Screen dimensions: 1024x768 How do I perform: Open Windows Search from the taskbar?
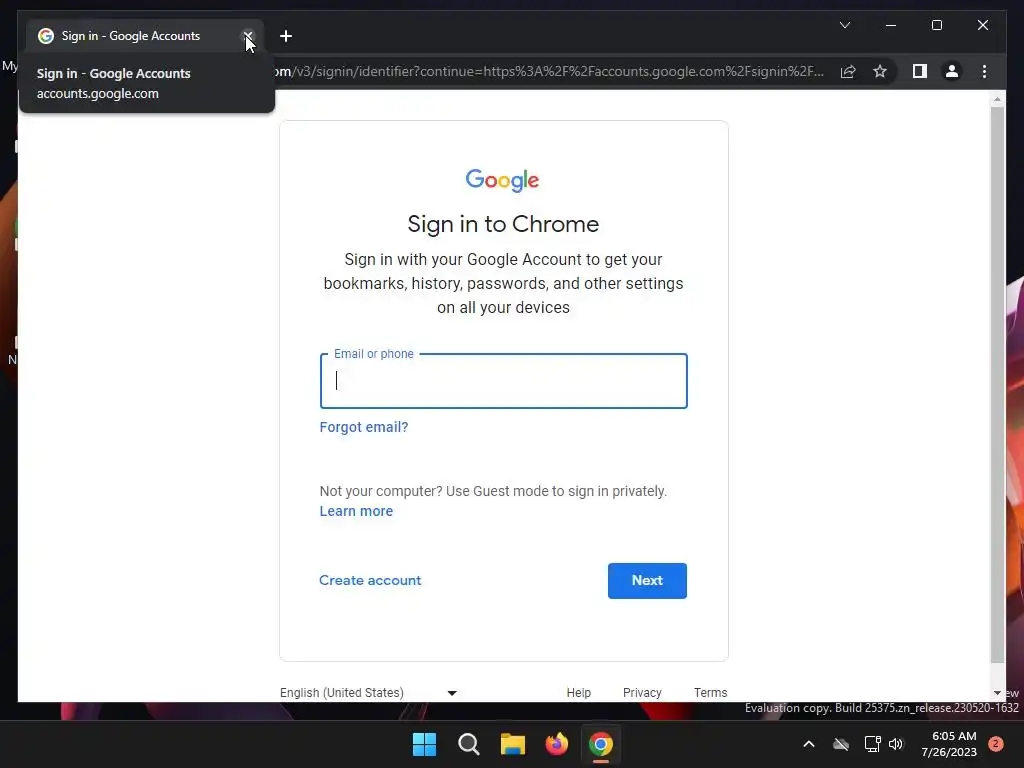point(469,744)
